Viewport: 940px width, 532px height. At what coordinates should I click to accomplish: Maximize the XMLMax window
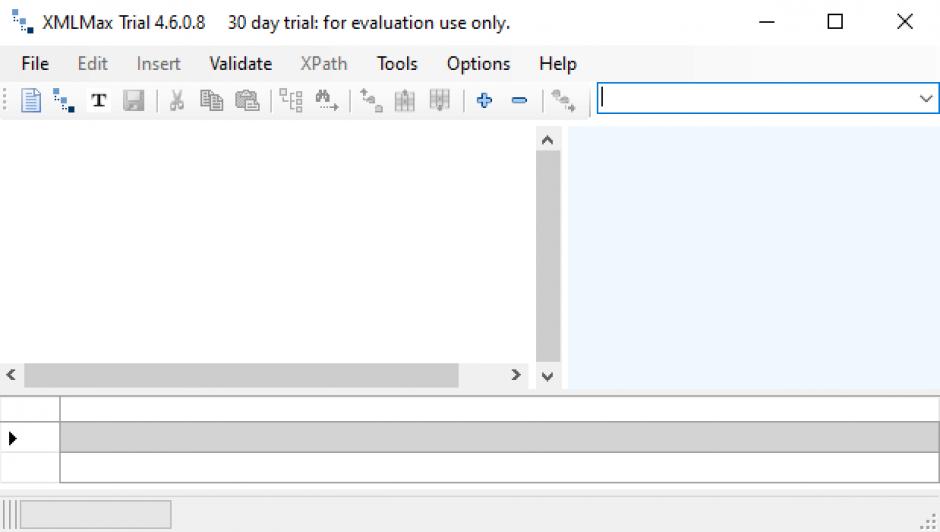point(835,22)
